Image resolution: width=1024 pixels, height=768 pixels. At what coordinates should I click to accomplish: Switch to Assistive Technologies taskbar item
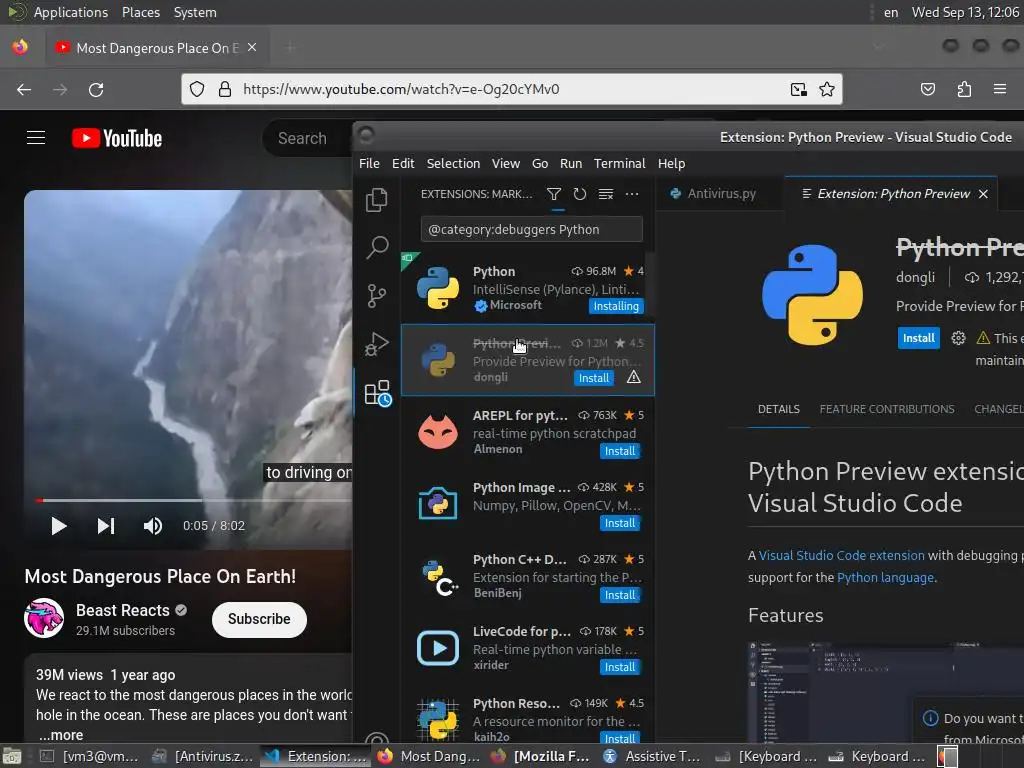click(x=653, y=756)
